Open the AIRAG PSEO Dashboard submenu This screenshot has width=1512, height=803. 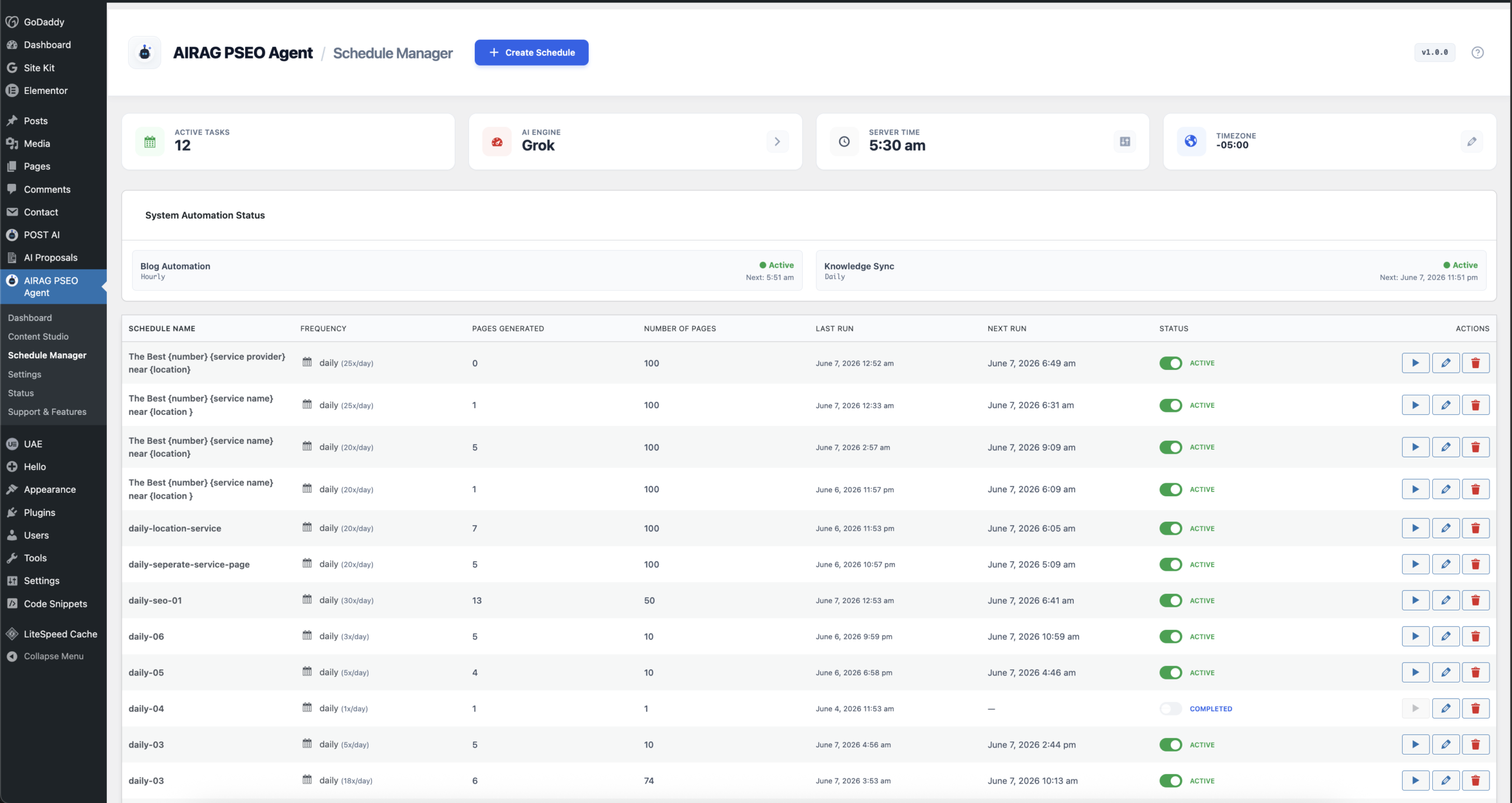pyautogui.click(x=30, y=318)
